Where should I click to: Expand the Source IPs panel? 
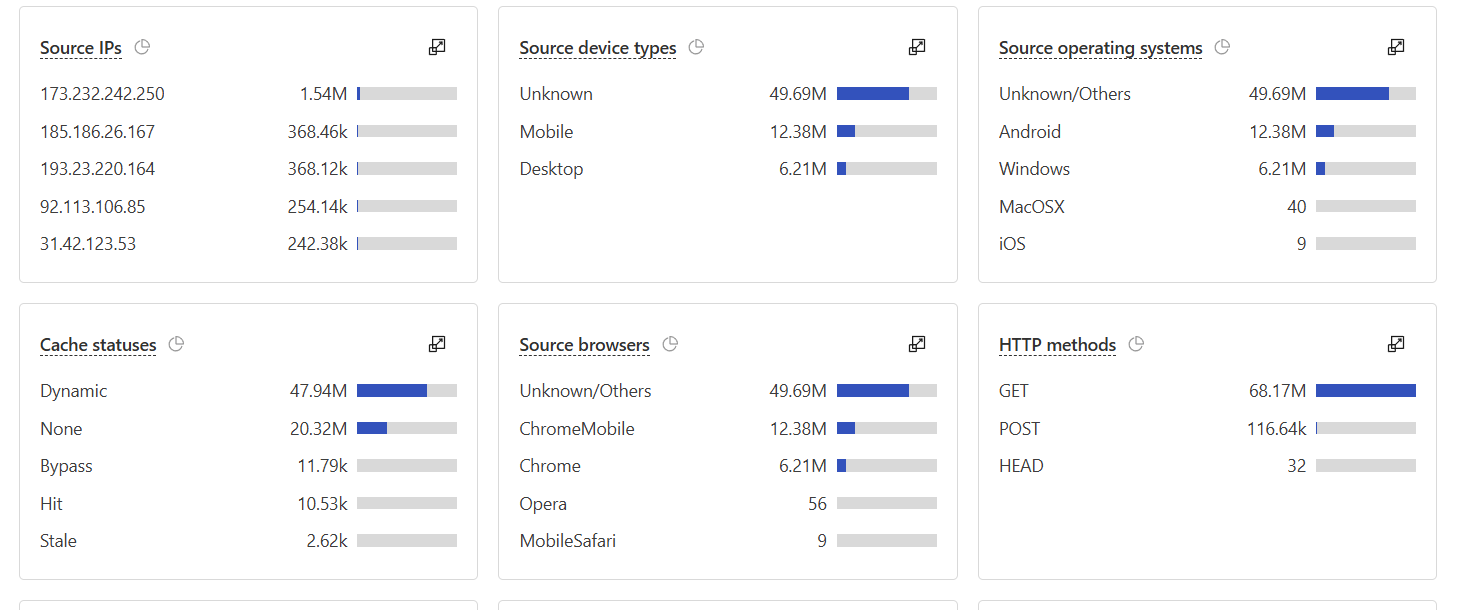pos(437,47)
